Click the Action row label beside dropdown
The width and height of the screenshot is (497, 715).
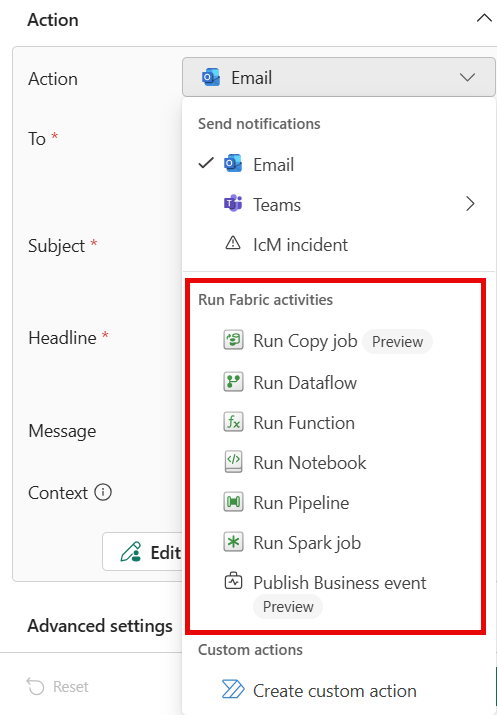point(53,78)
